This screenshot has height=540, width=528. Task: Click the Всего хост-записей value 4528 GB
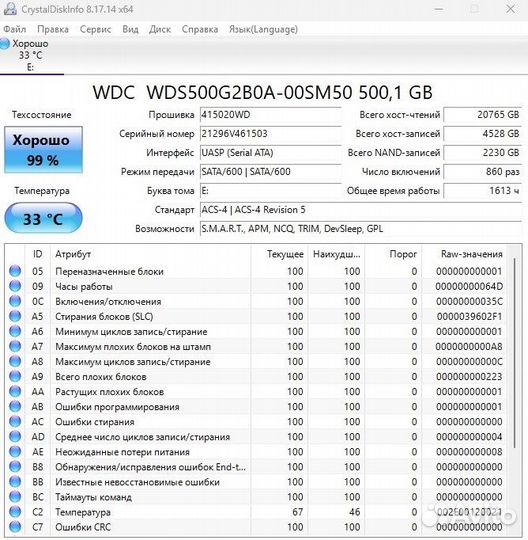(482, 134)
